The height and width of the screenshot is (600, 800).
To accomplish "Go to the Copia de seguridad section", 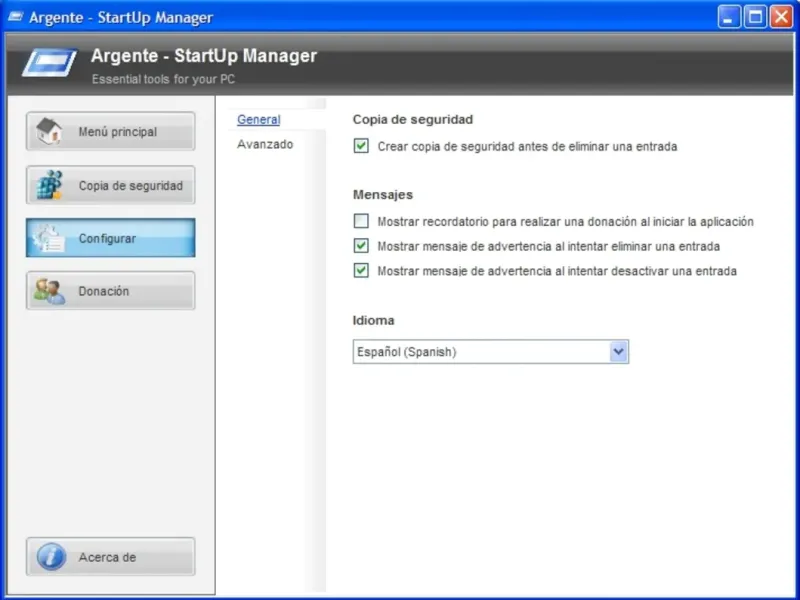I will point(110,185).
